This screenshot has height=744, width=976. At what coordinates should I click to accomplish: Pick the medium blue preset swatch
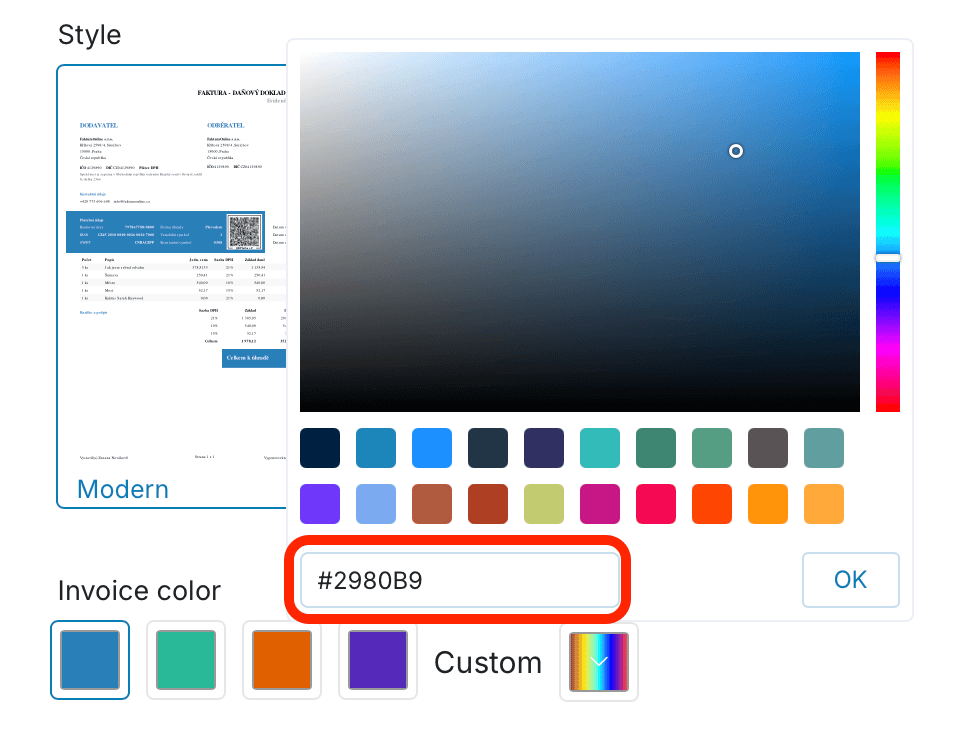pos(376,448)
